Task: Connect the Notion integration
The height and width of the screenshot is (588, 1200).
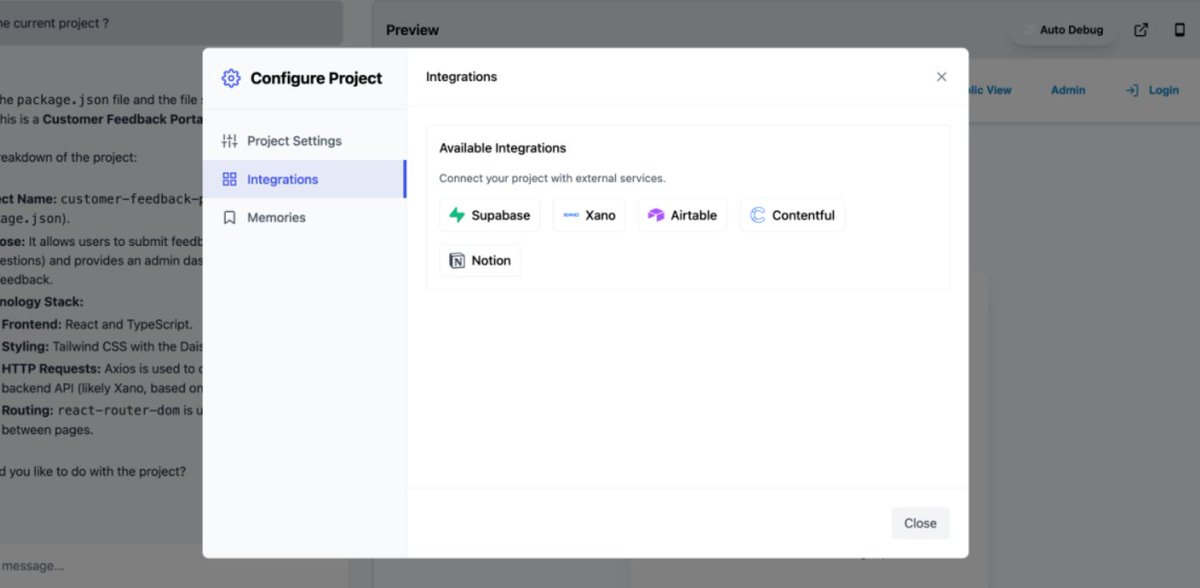Action: pyautogui.click(x=480, y=260)
